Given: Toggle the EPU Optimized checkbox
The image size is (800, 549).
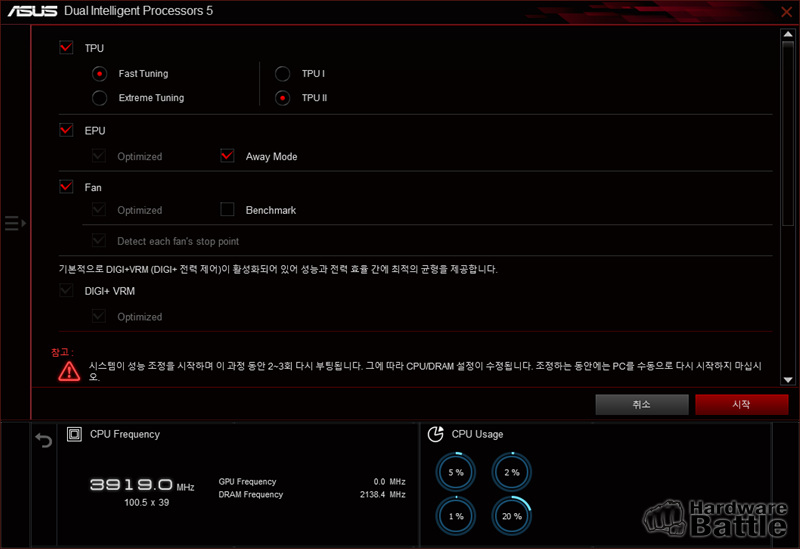Looking at the screenshot, I should (99, 156).
